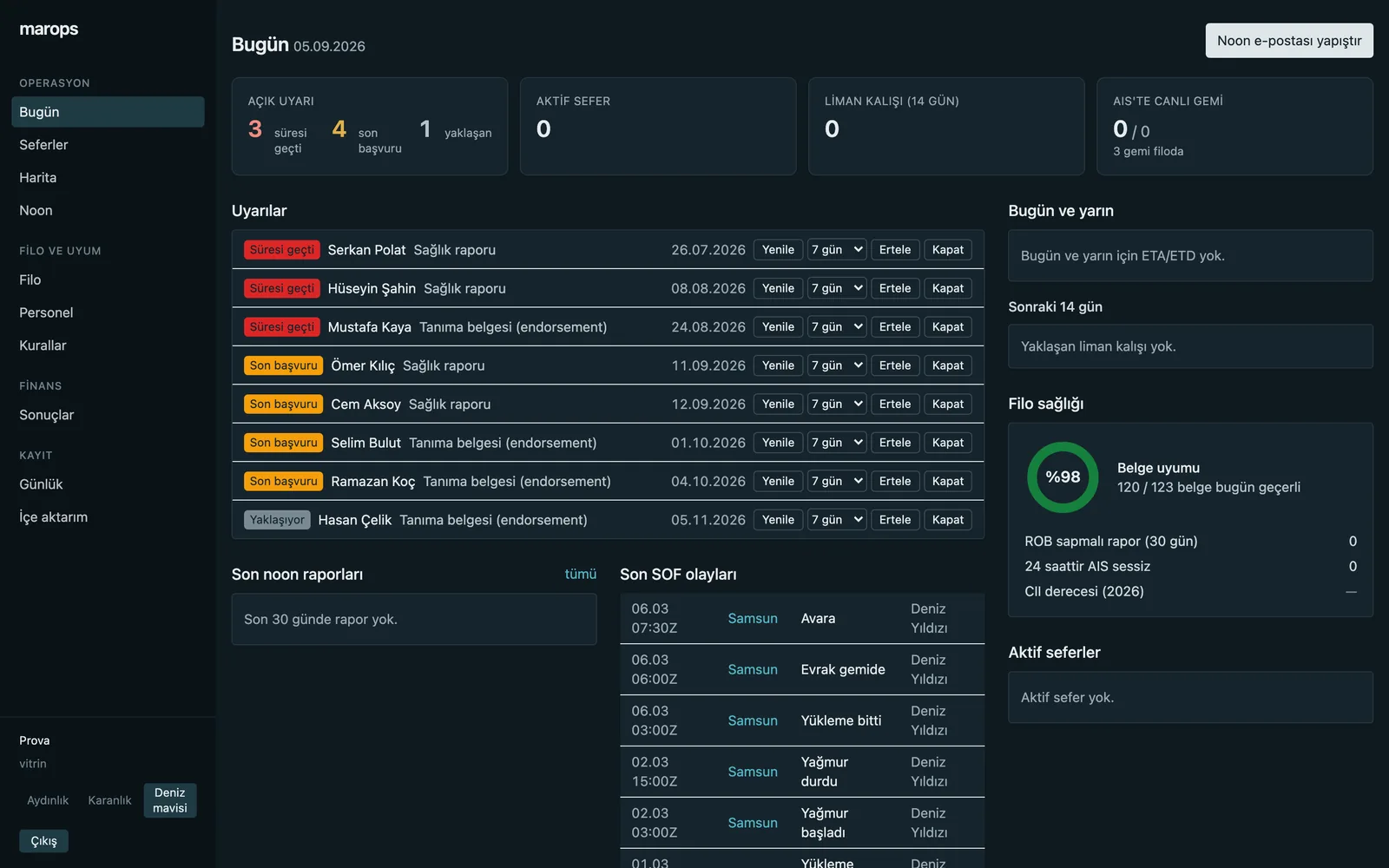
Task: Click Yenile for Ramazan Koç
Action: (778, 482)
